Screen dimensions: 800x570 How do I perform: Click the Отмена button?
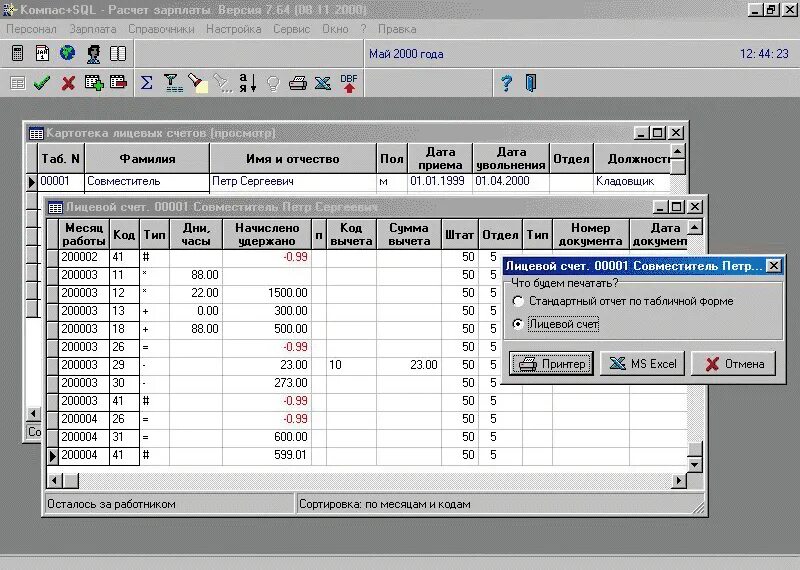(x=734, y=364)
